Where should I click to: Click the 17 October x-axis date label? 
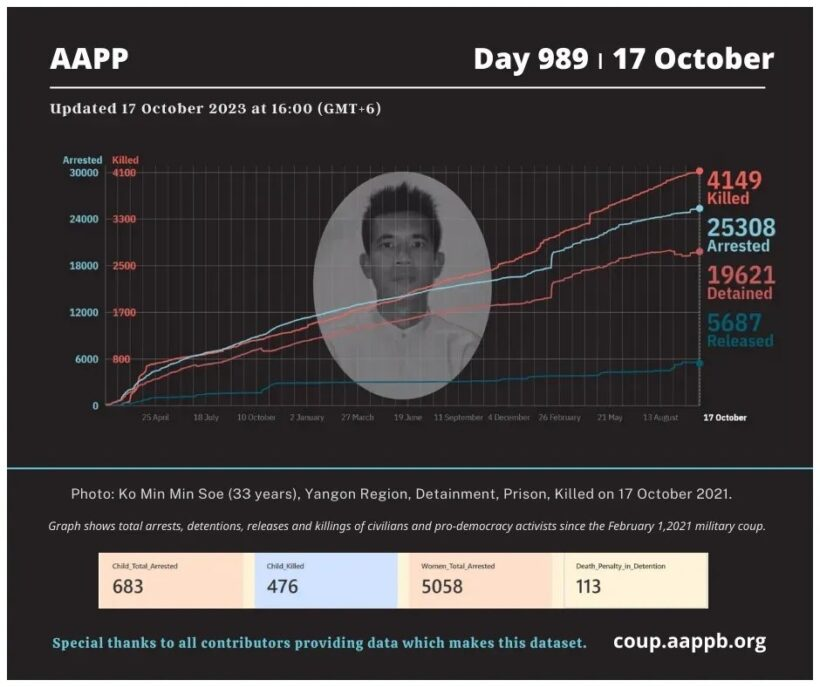point(725,417)
